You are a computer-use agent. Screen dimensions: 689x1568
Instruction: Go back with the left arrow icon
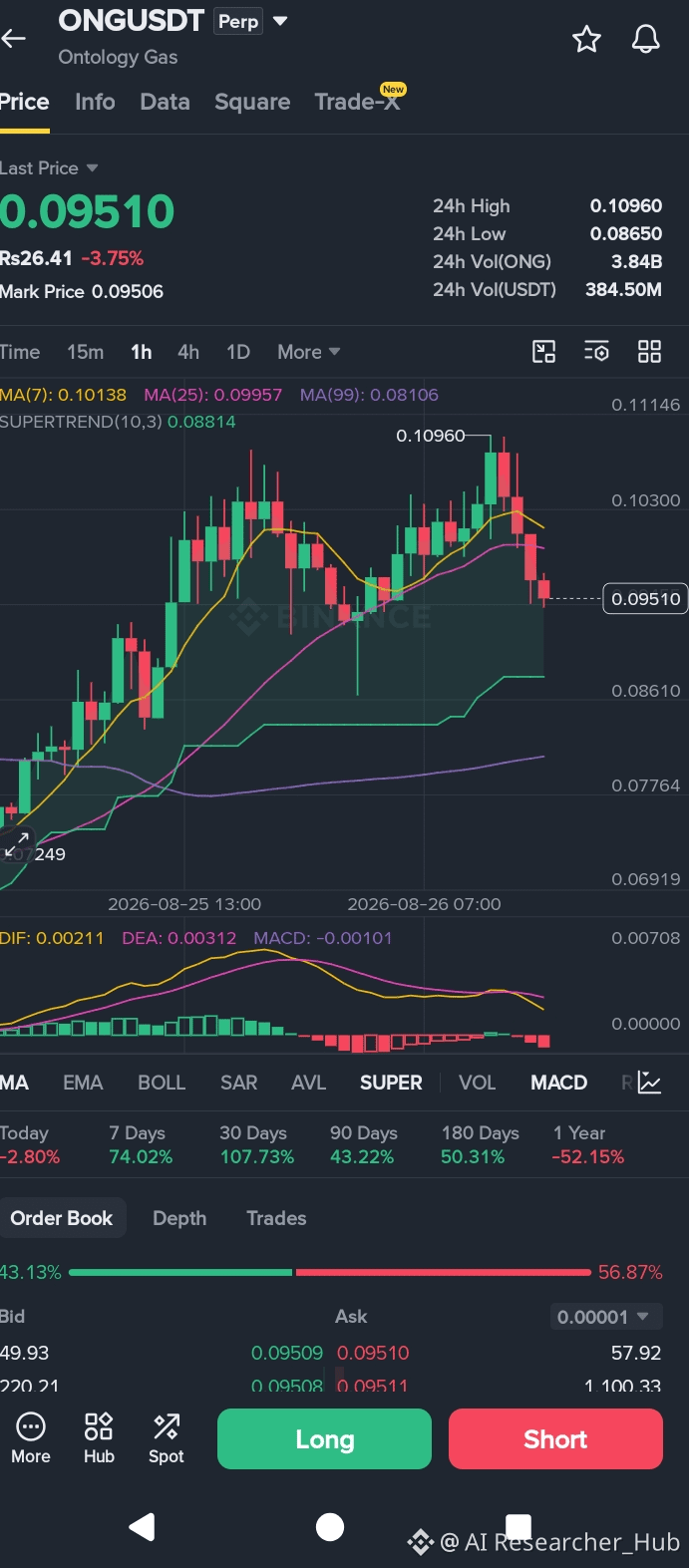coord(13,39)
